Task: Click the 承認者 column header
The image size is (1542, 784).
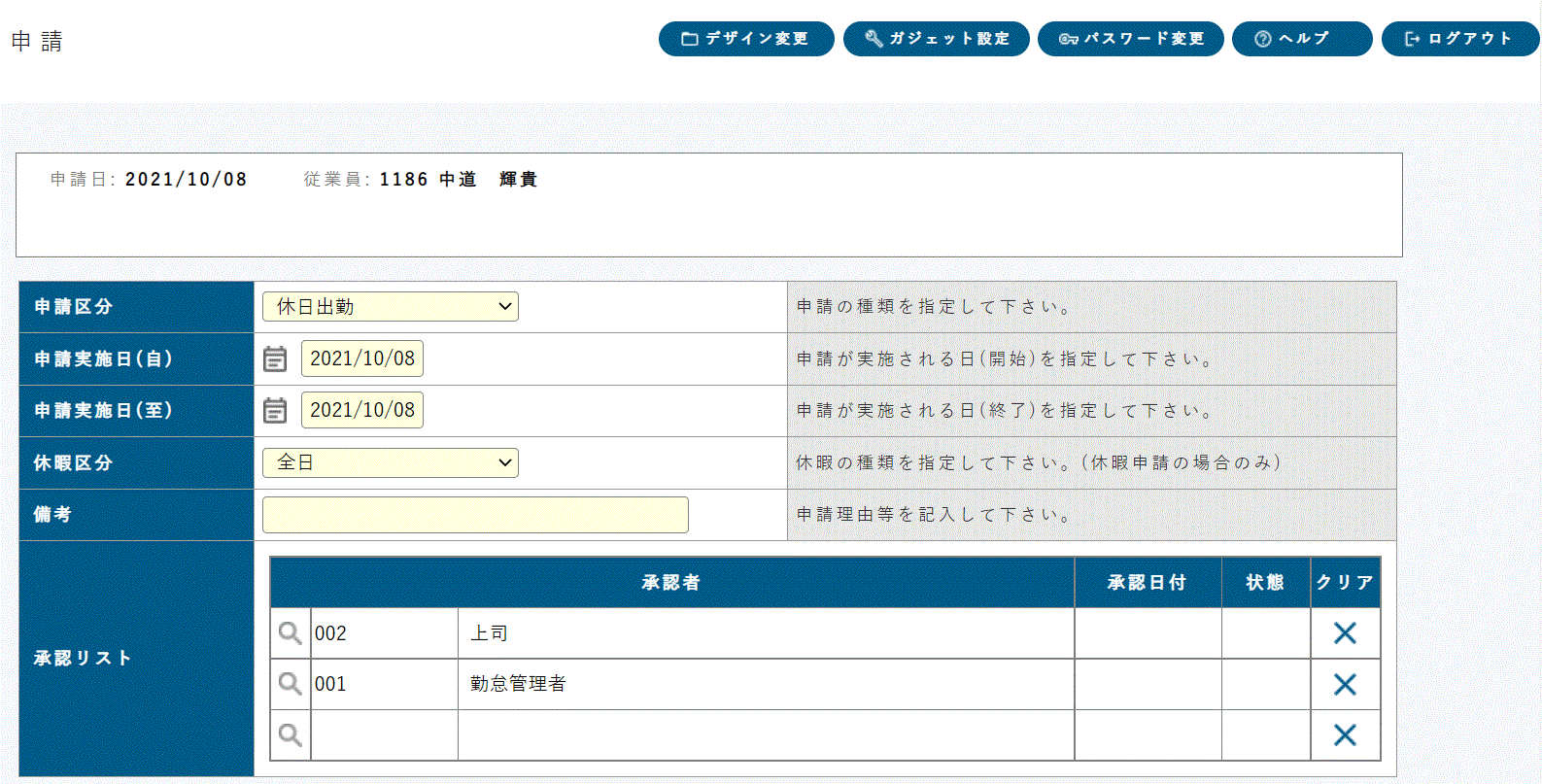Action: coord(671,583)
